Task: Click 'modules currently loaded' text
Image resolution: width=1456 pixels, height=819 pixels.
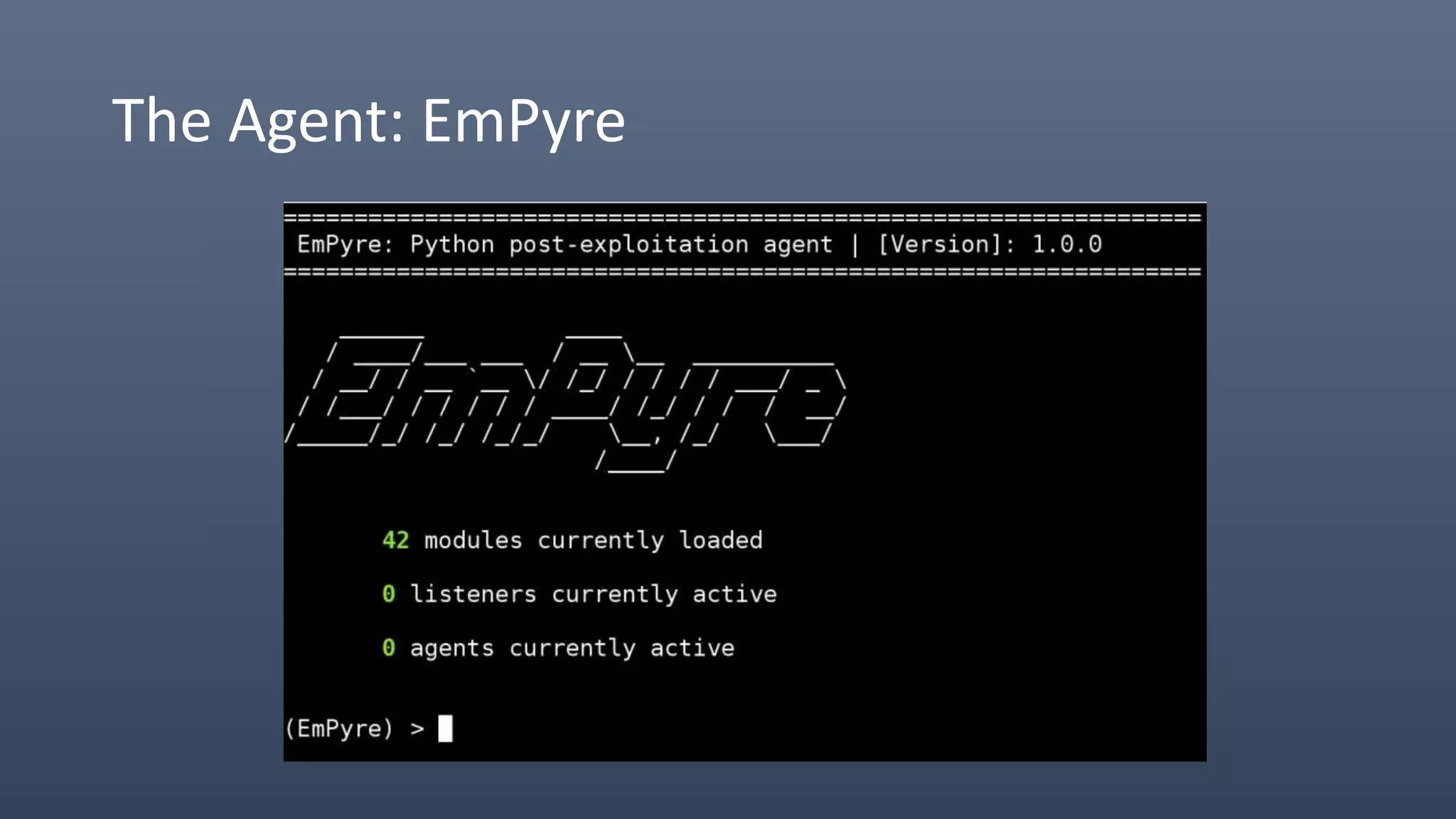Action: click(594, 541)
